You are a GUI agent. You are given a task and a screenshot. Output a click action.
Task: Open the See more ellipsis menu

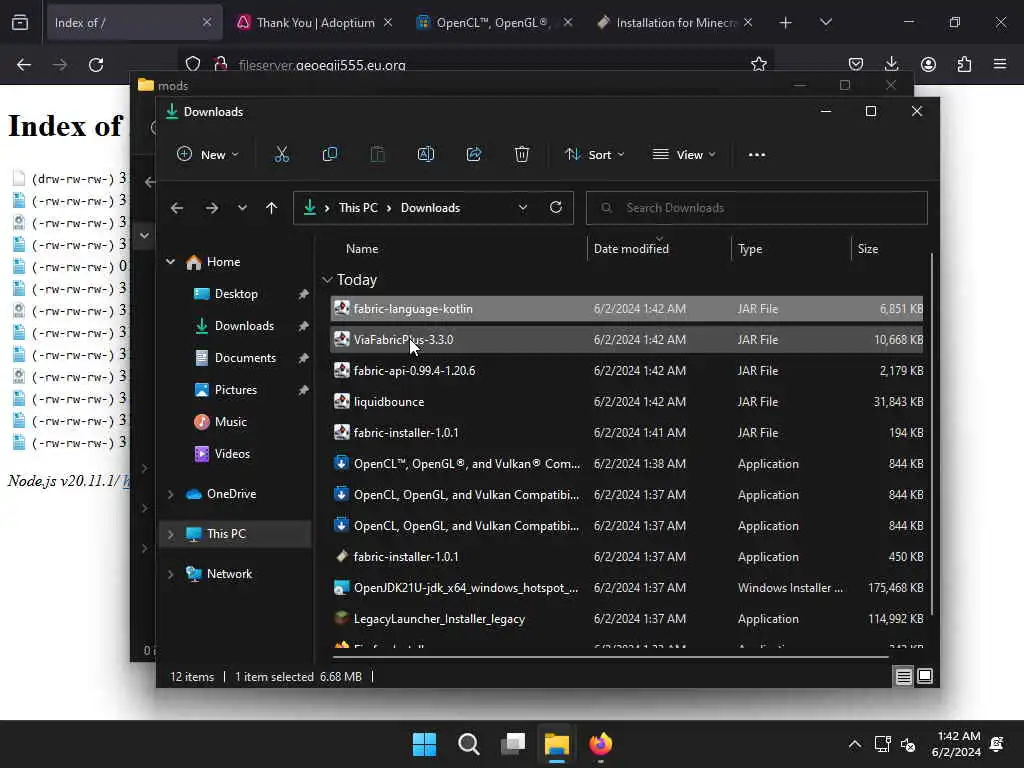(757, 155)
